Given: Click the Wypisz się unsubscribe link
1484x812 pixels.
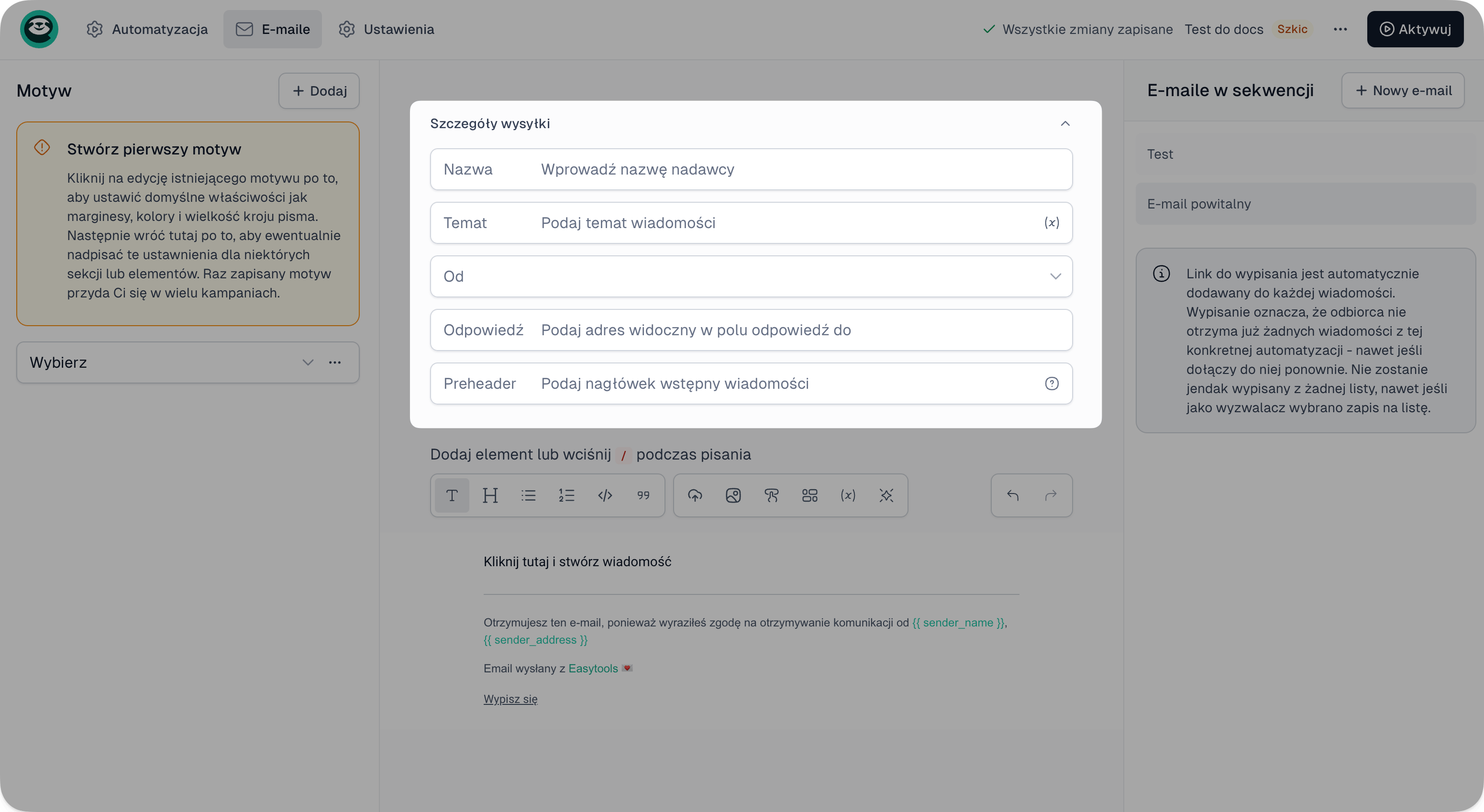Looking at the screenshot, I should 510,699.
